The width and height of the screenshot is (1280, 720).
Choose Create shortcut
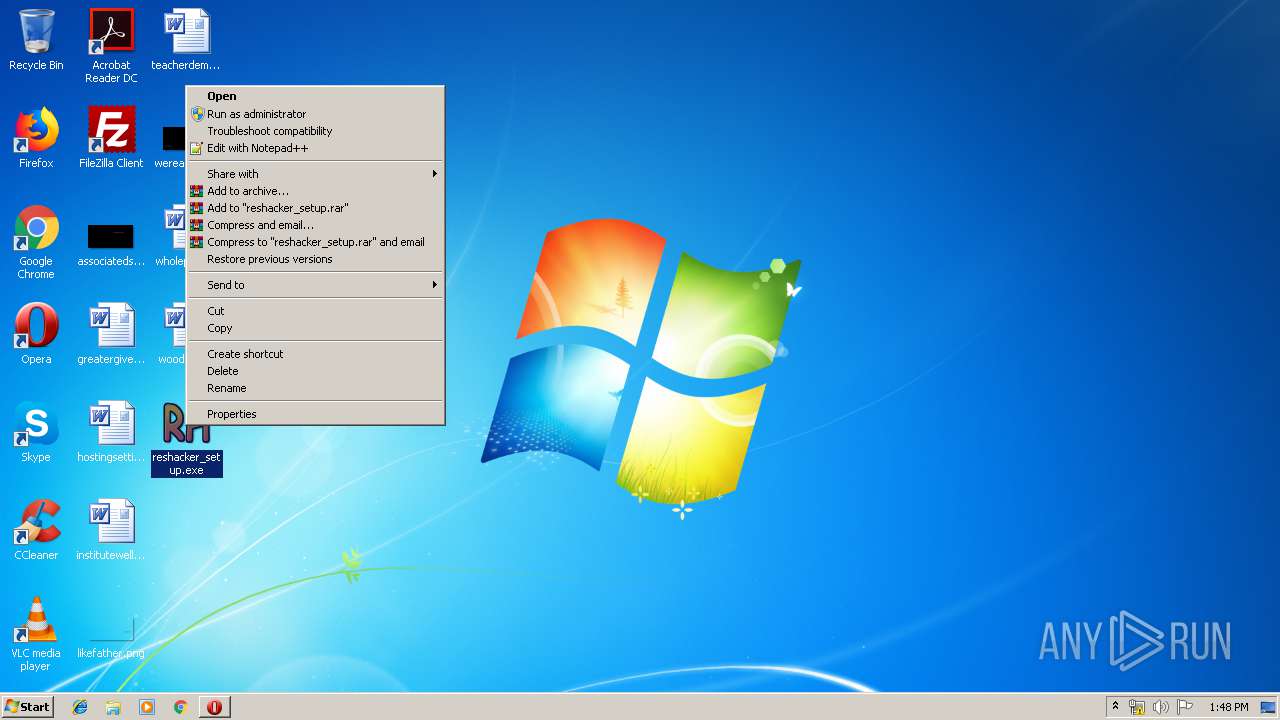tap(315, 354)
